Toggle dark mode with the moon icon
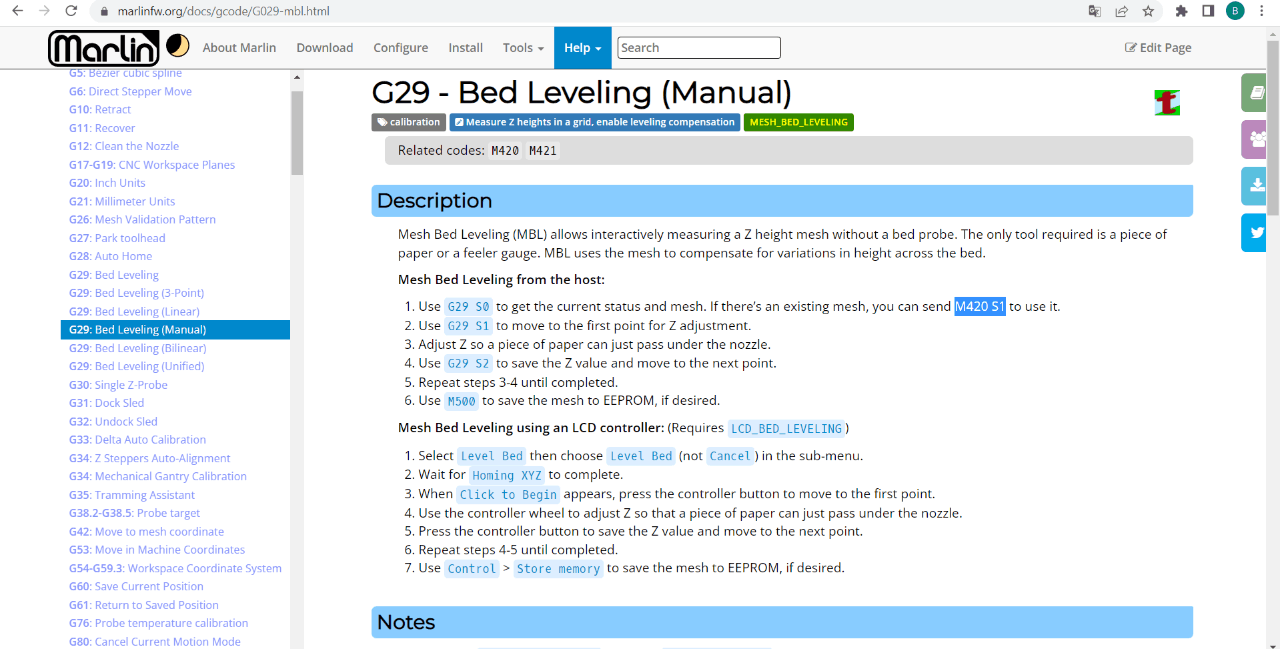This screenshot has height=649, width=1280. coord(177,46)
